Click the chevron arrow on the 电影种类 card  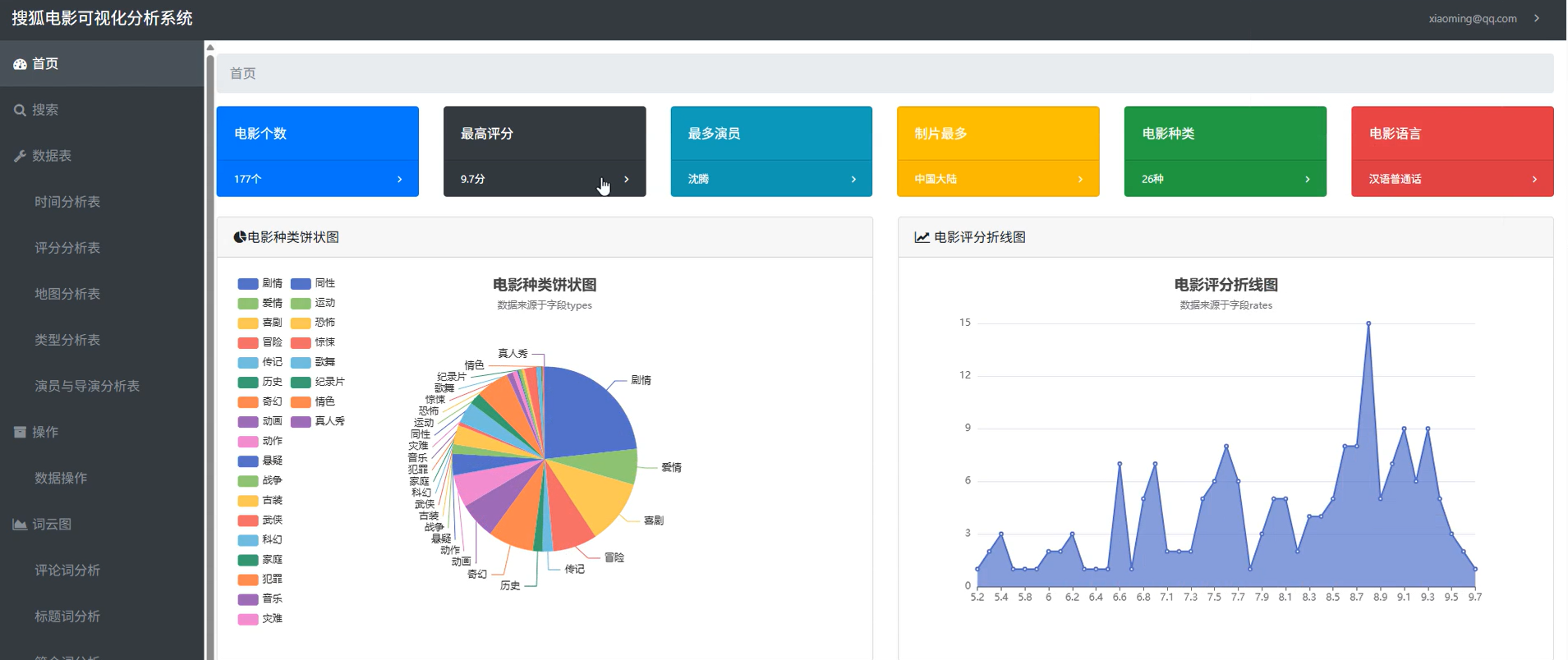click(1308, 179)
